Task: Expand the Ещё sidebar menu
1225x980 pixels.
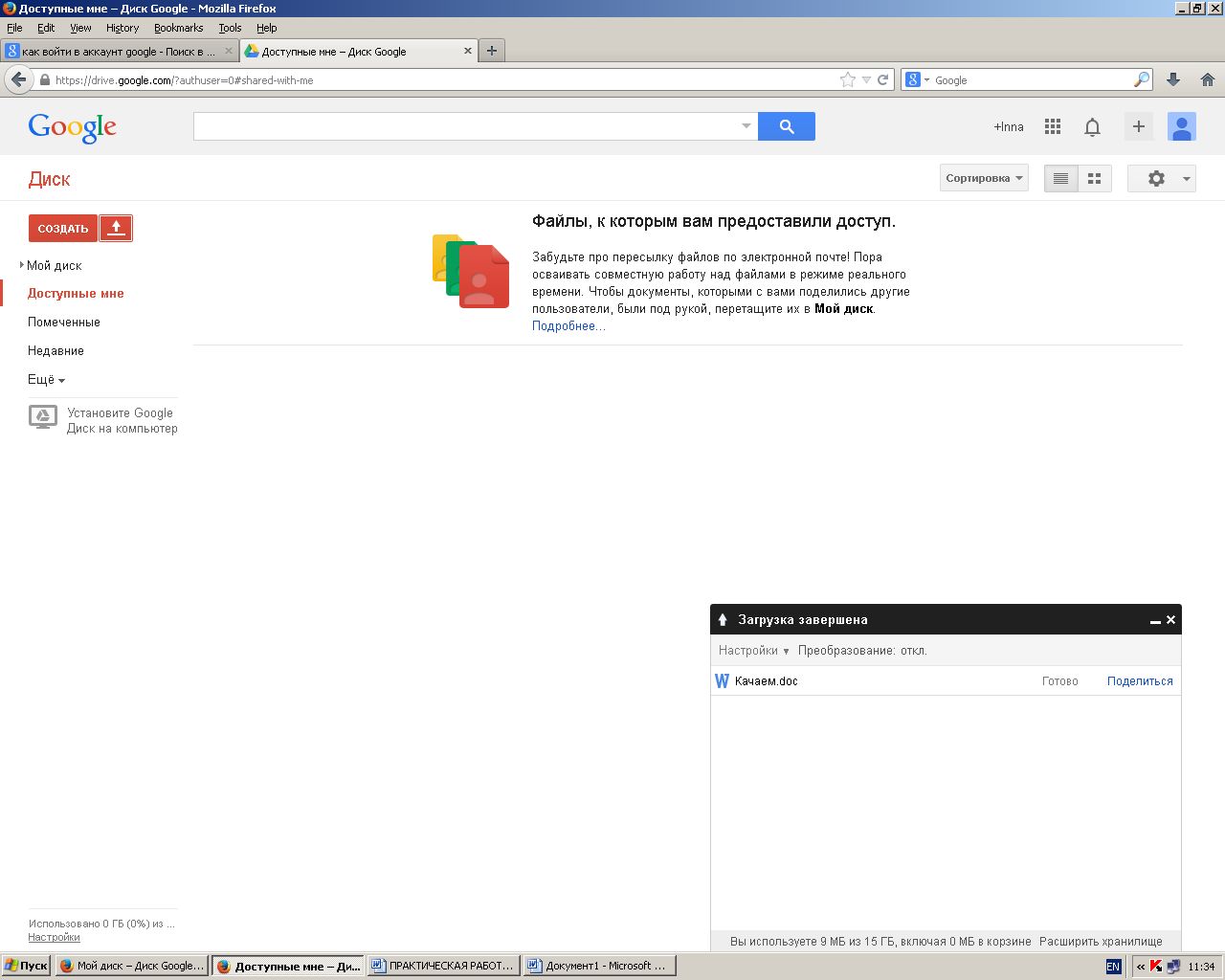Action: [x=46, y=380]
